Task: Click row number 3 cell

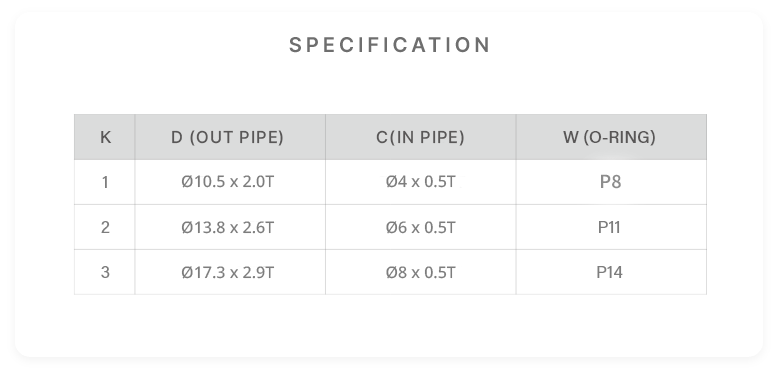Action: pos(105,272)
